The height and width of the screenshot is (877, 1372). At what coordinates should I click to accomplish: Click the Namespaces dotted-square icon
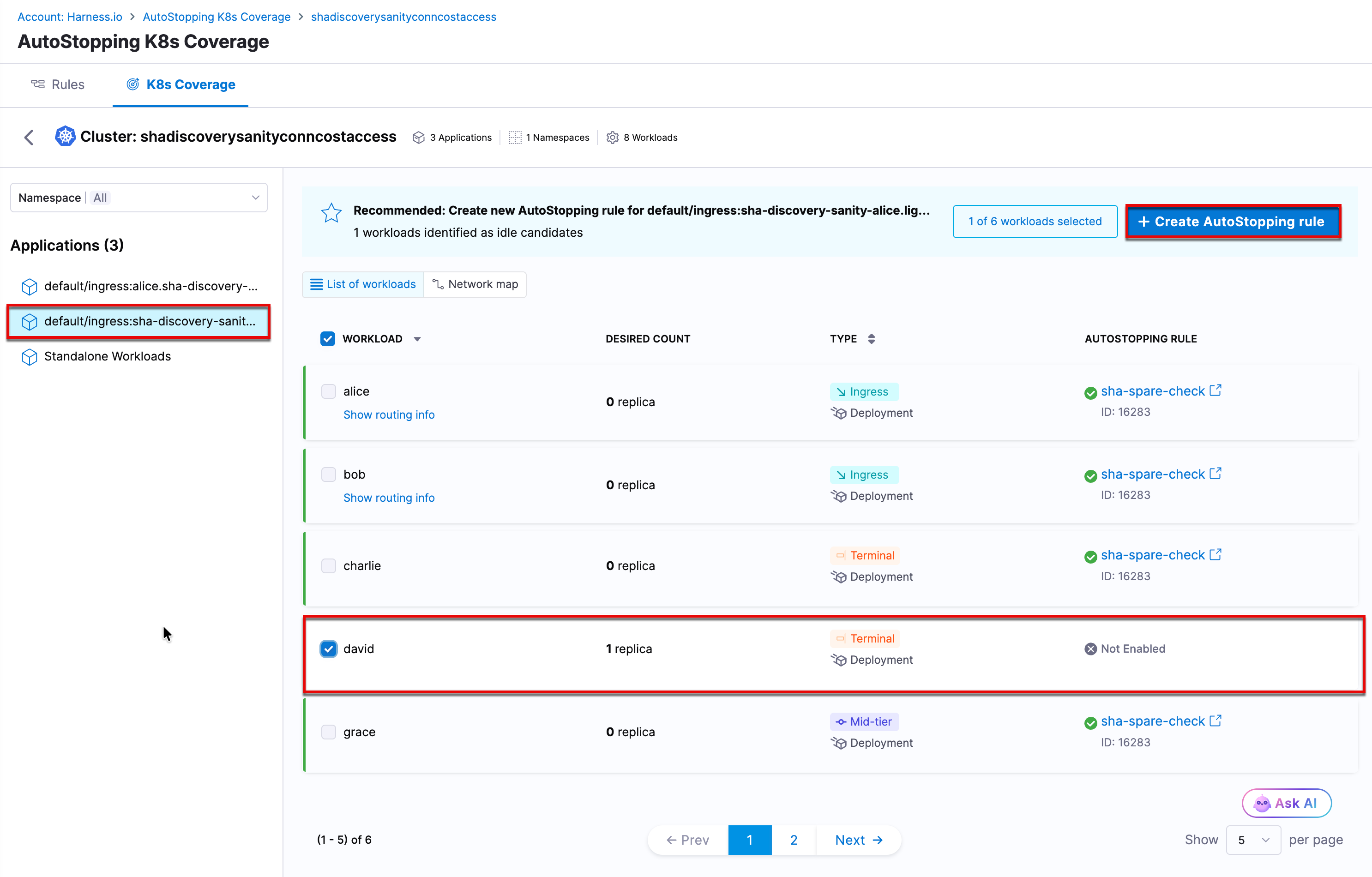click(514, 138)
